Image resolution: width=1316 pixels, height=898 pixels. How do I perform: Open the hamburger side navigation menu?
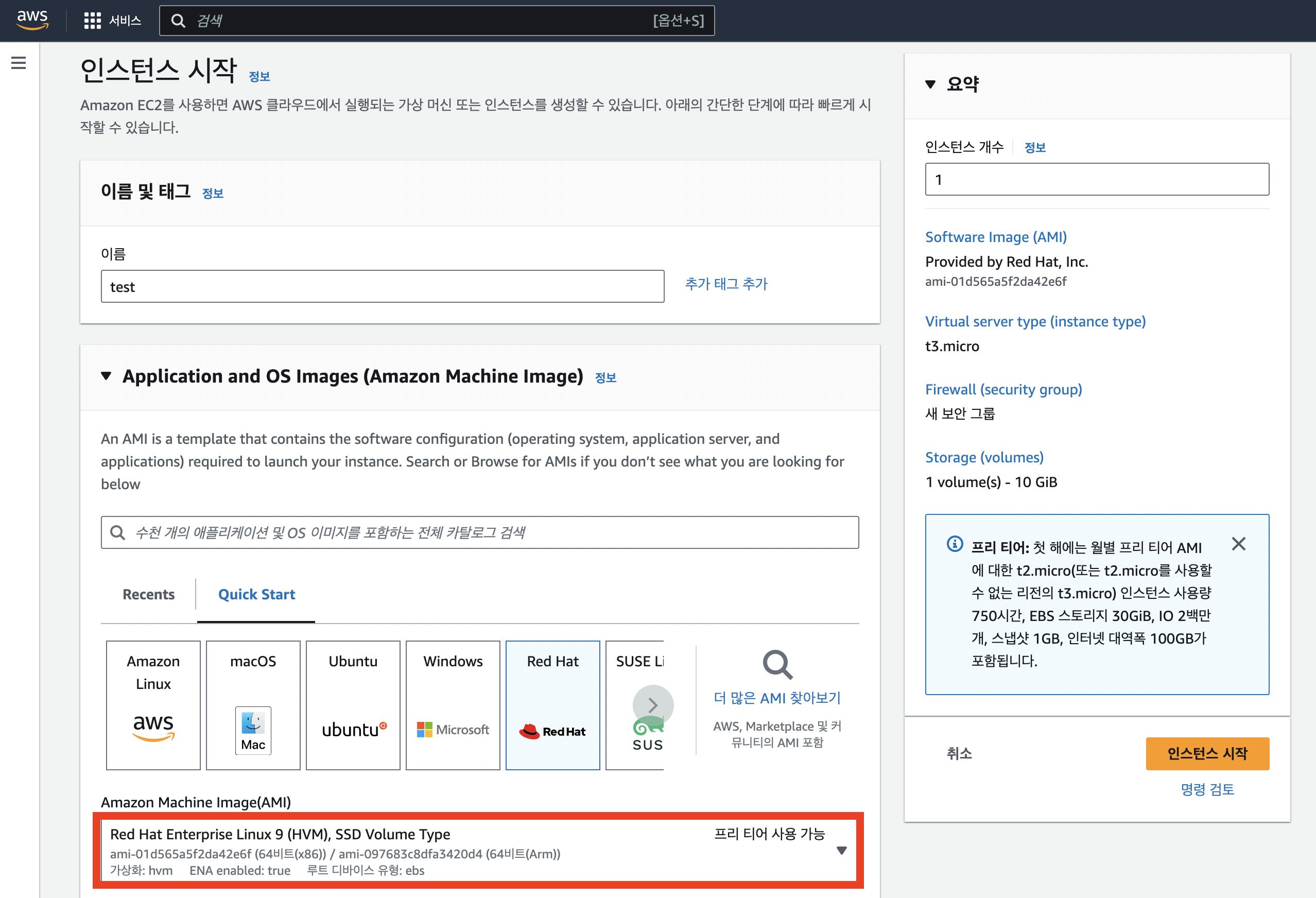tap(19, 63)
